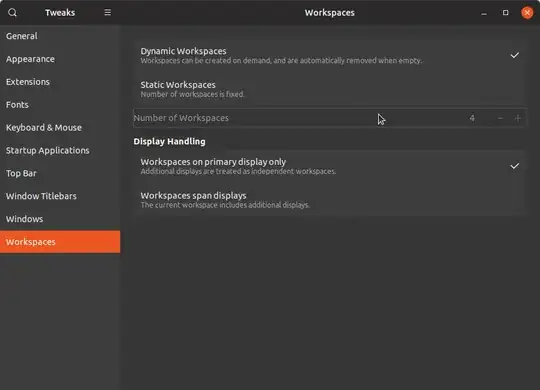Screen dimensions: 540x390
Task: Open the search icon in Tweaks header
Action: pyautogui.click(x=12, y=13)
